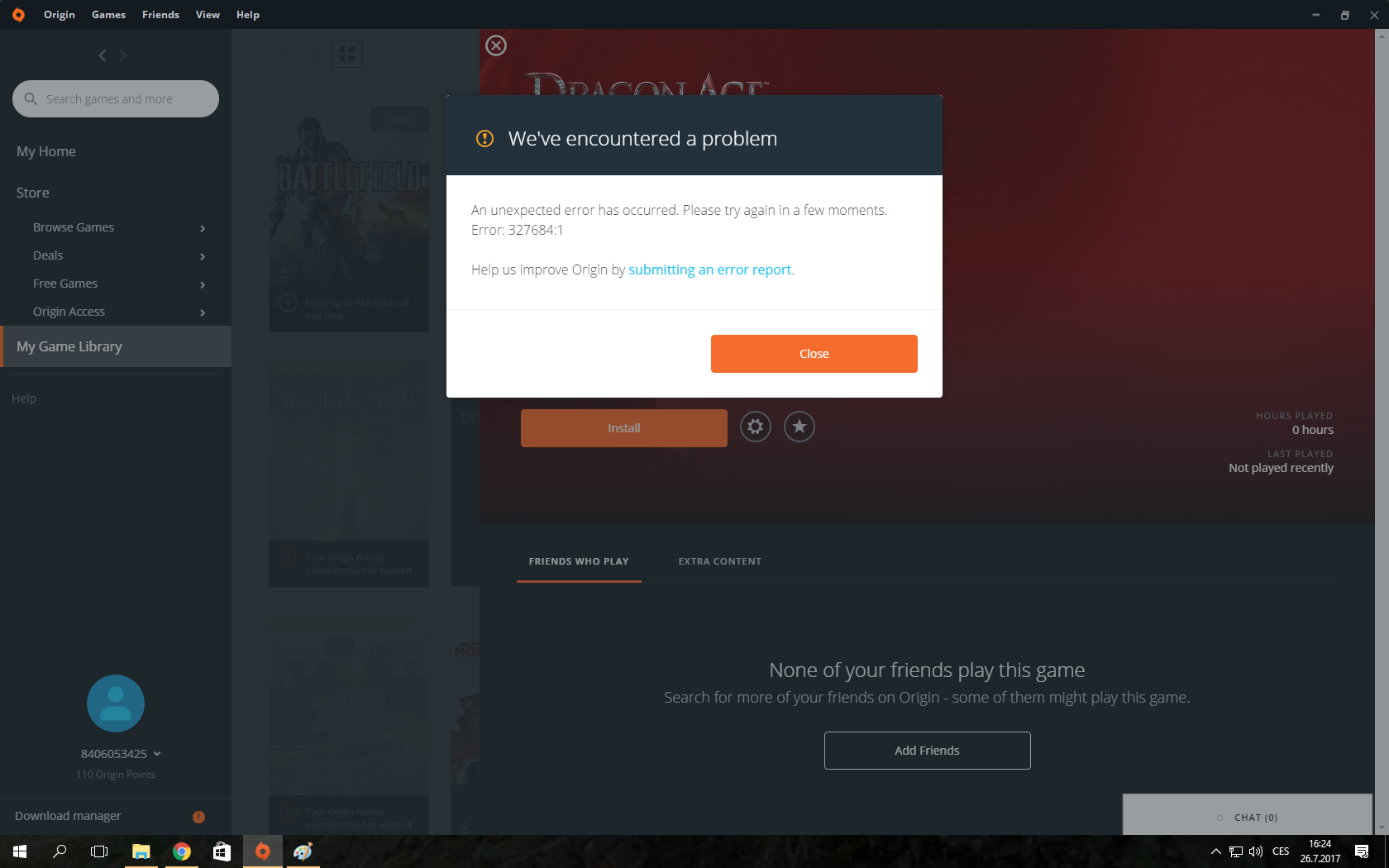
Task: Open the Chat (0) panel
Action: pyautogui.click(x=1248, y=814)
